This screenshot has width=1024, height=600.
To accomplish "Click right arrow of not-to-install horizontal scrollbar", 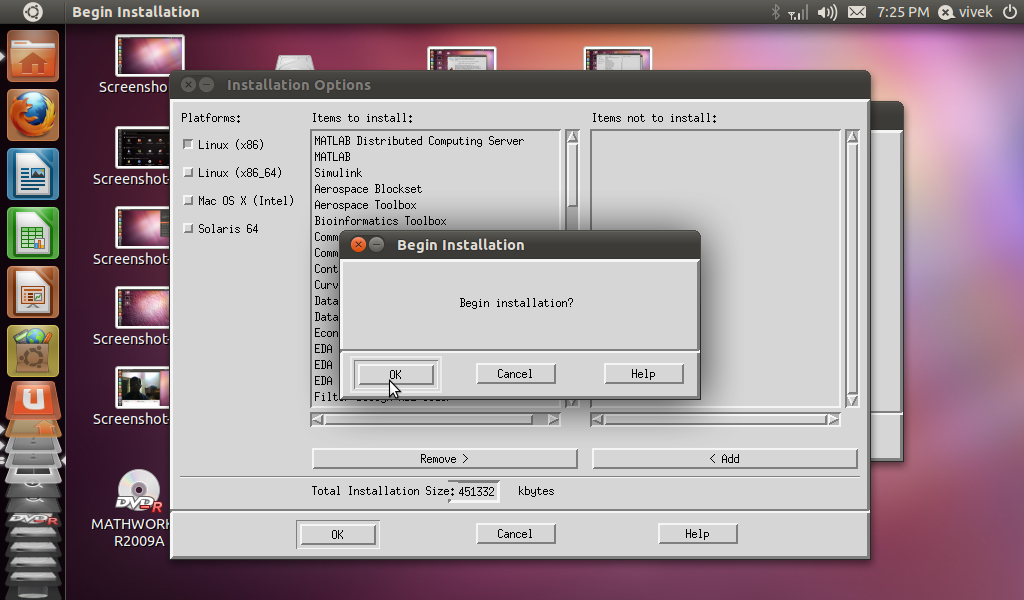I will coord(833,420).
